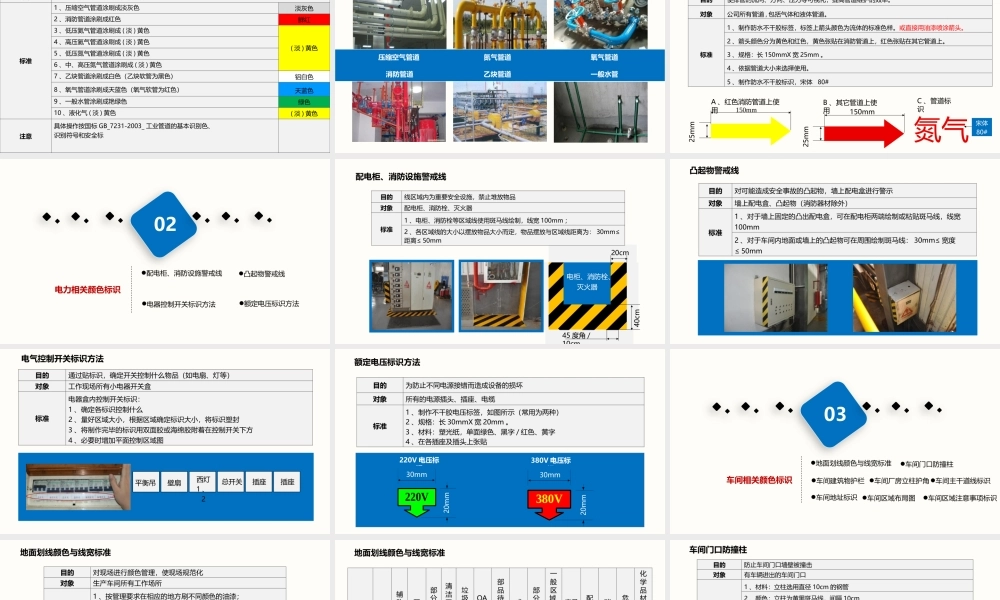Click the 一般水管 caption
The width and height of the screenshot is (1000, 600).
click(x=604, y=74)
